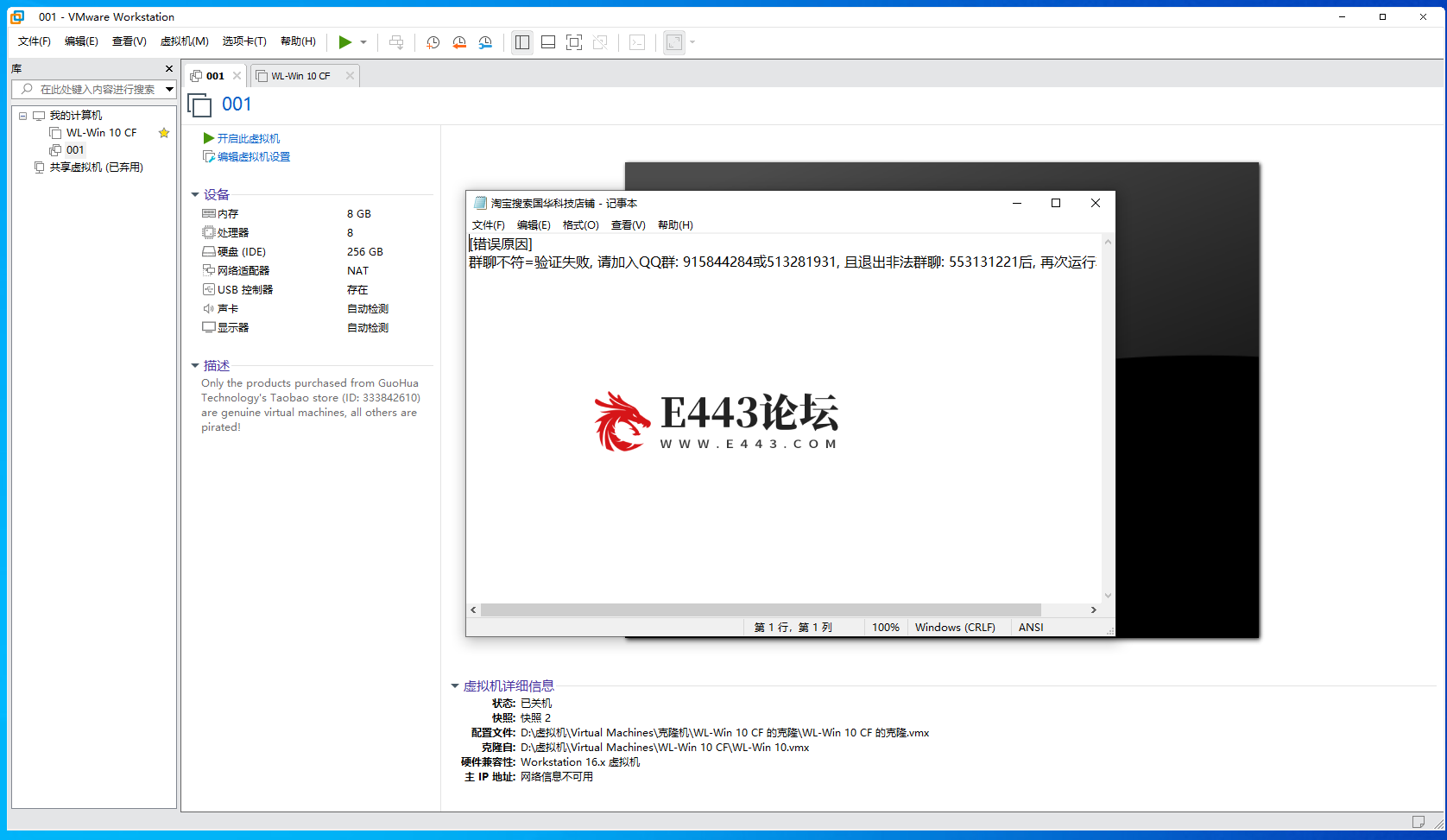This screenshot has height=840, width=1447.
Task: Open Notepad 格式(O) menu
Action: click(x=581, y=225)
